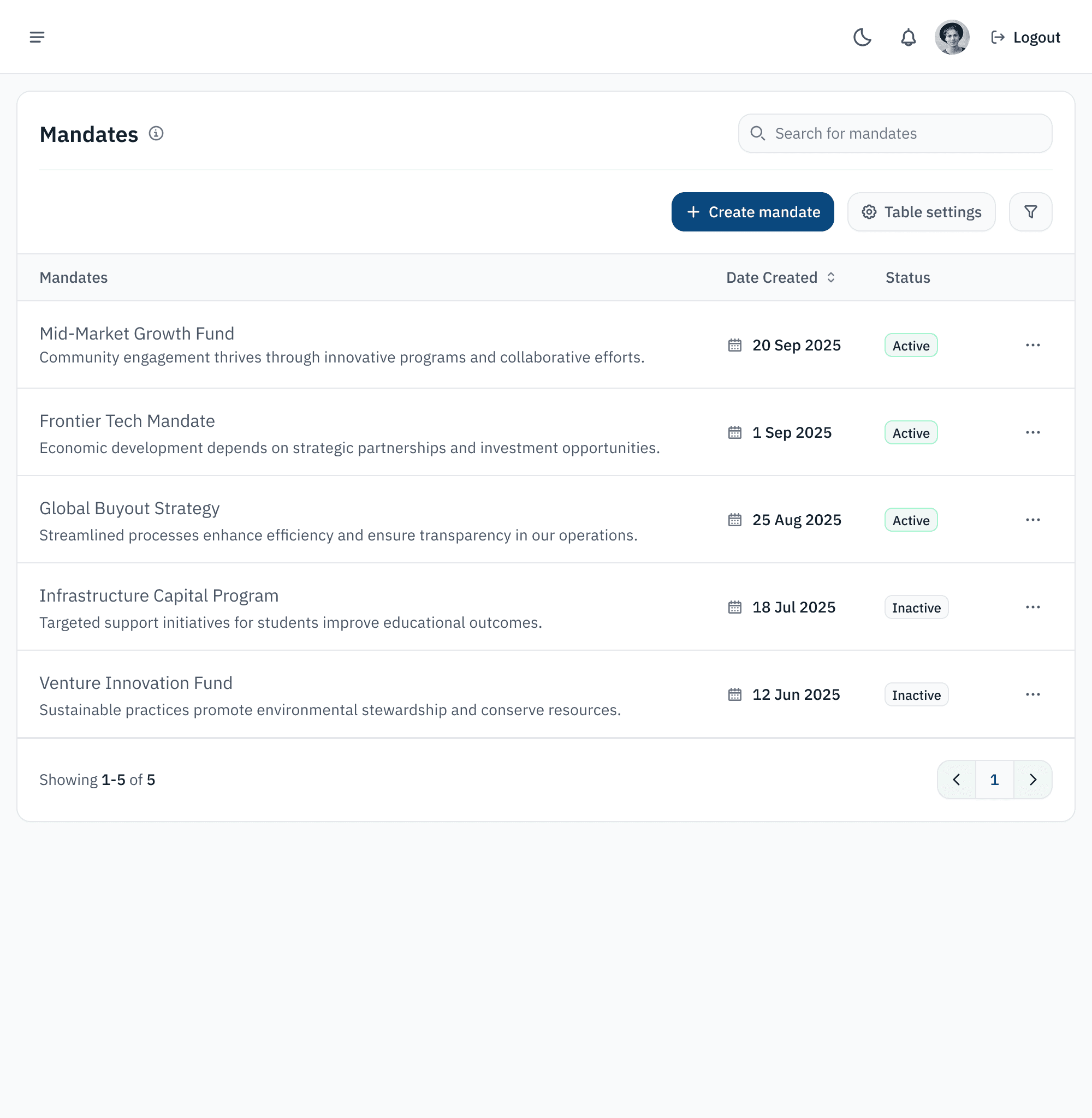Image resolution: width=1092 pixels, height=1118 pixels.
Task: Open the hamburger menu
Action: pyautogui.click(x=37, y=37)
